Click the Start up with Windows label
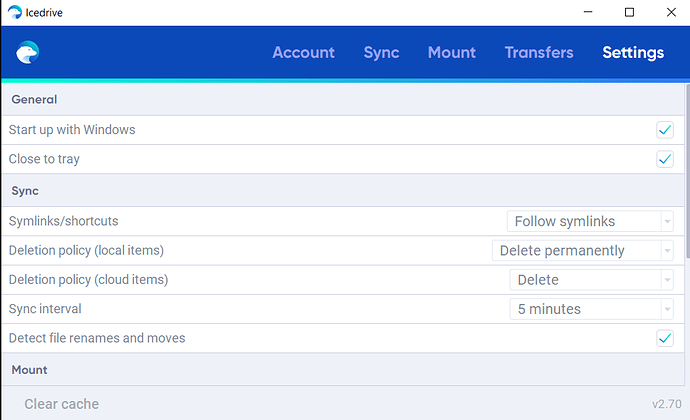This screenshot has width=690, height=420. (72, 130)
